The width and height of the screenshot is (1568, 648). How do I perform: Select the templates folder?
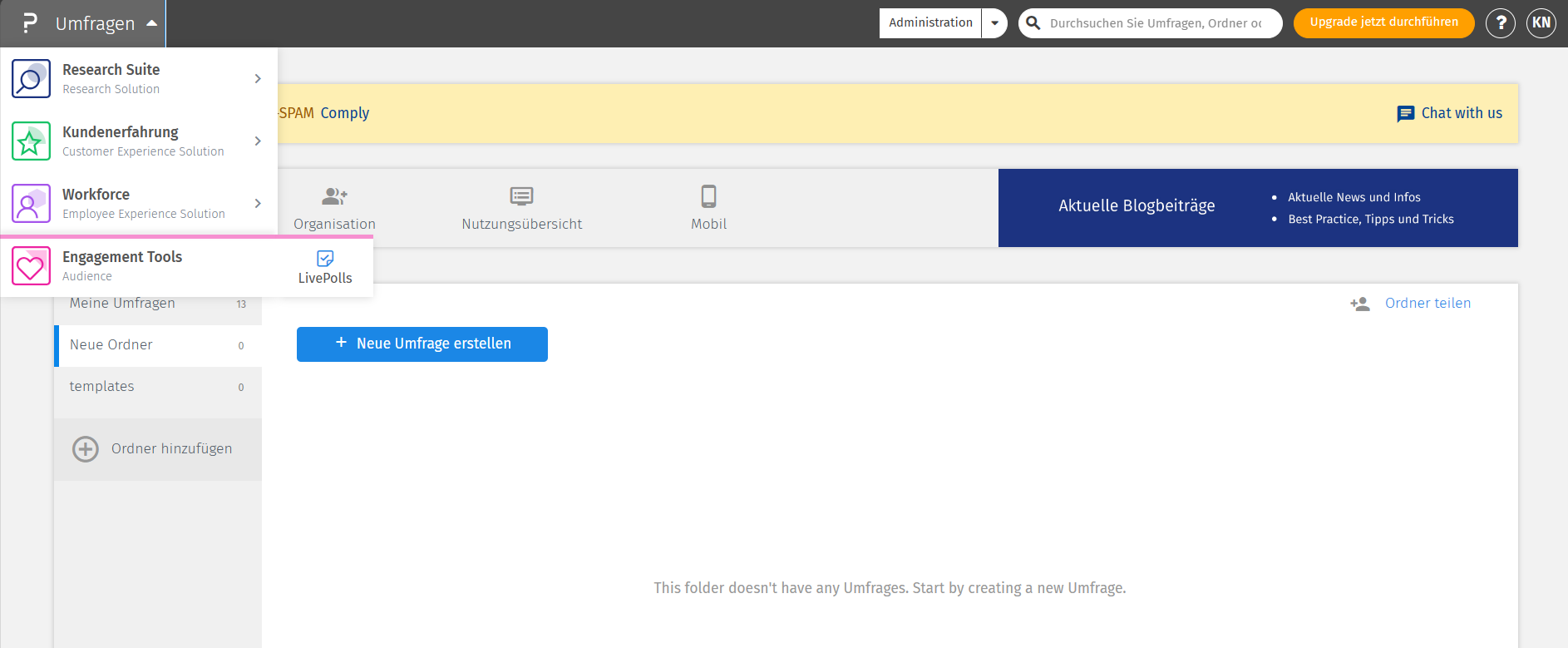coord(158,387)
